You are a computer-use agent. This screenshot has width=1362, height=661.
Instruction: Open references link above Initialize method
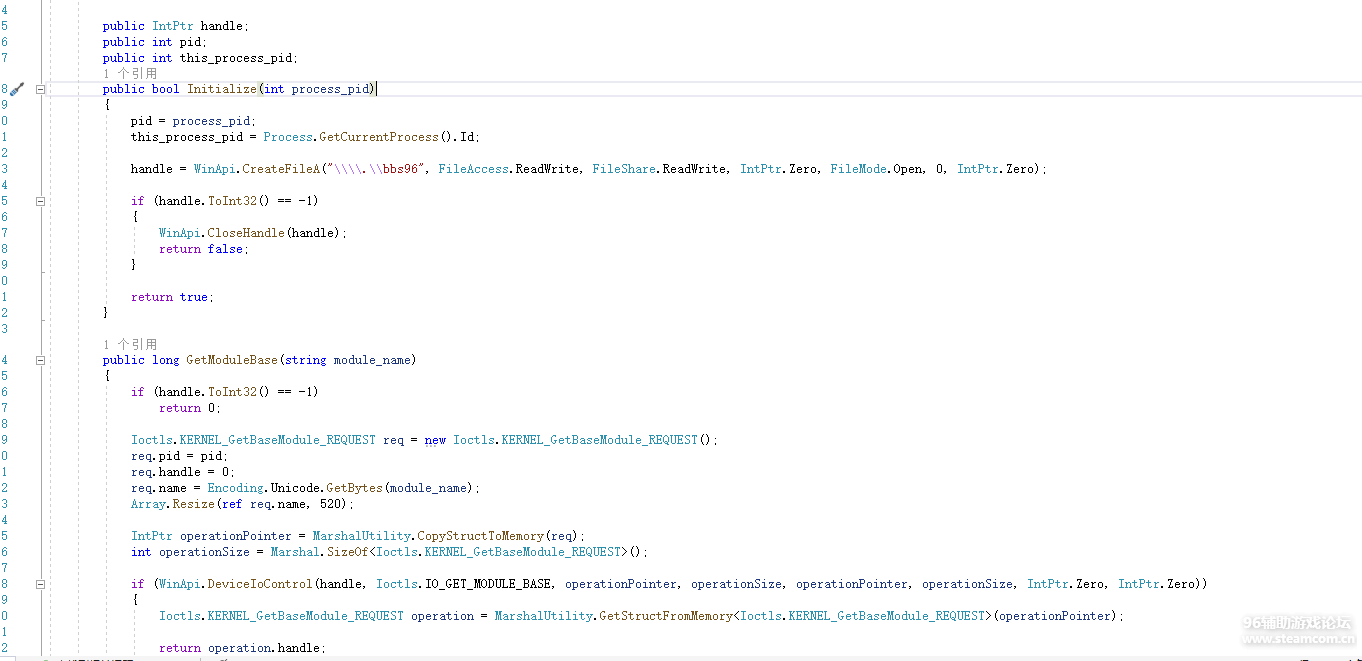[x=129, y=73]
